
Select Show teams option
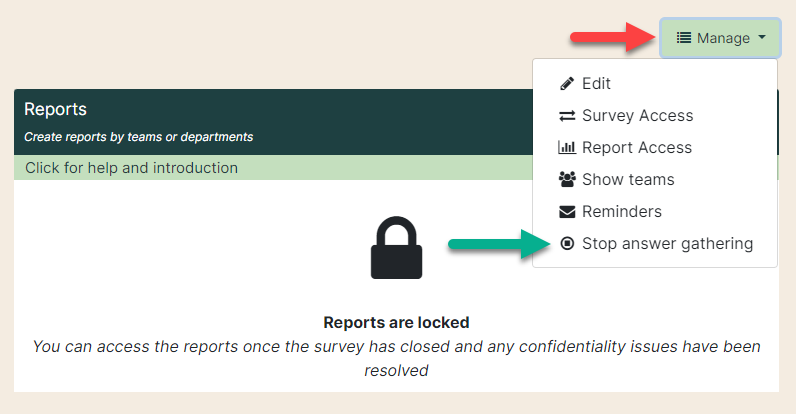coord(655,180)
